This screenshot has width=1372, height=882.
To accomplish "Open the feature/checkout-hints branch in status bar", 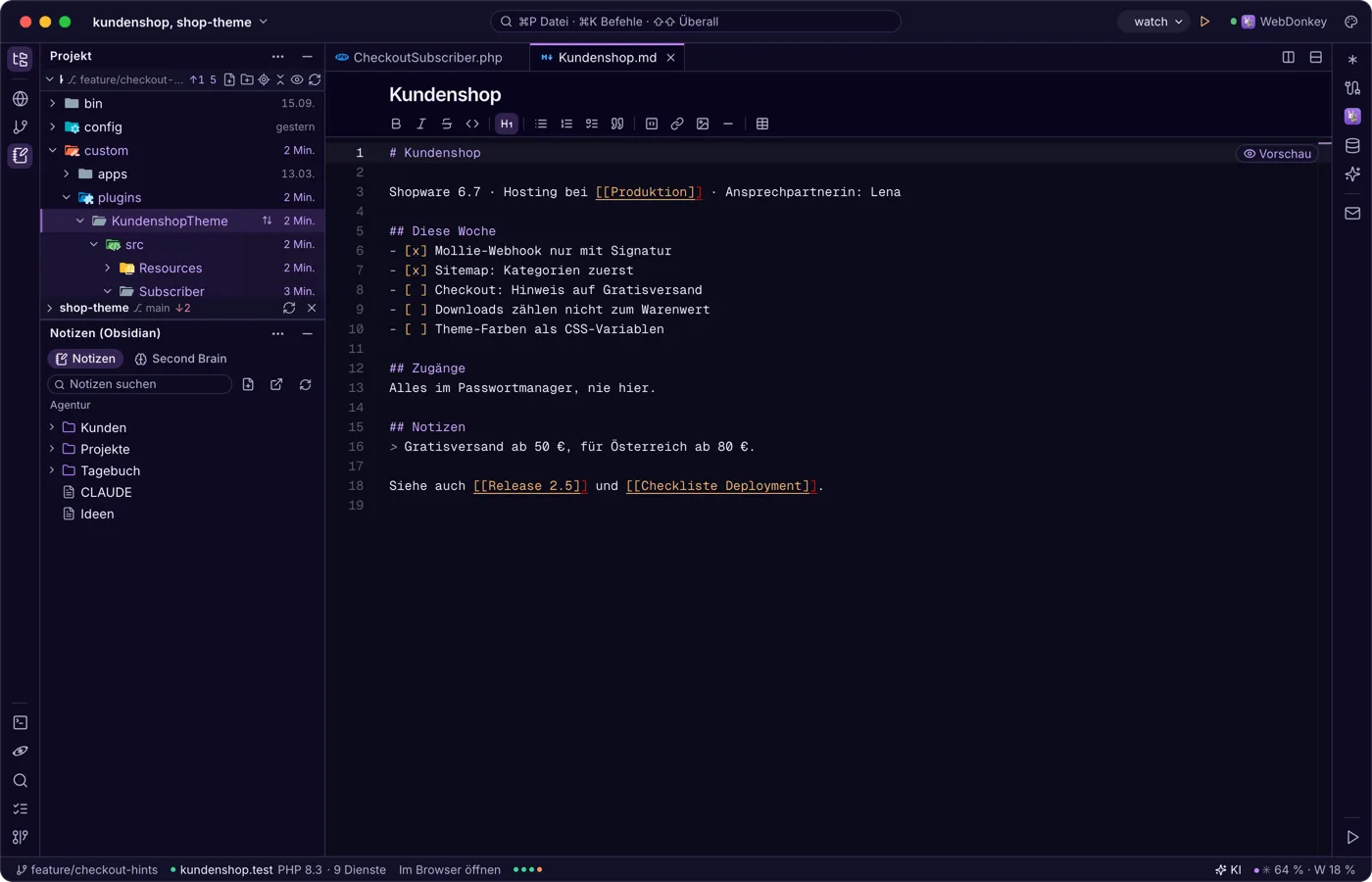I will 86,869.
